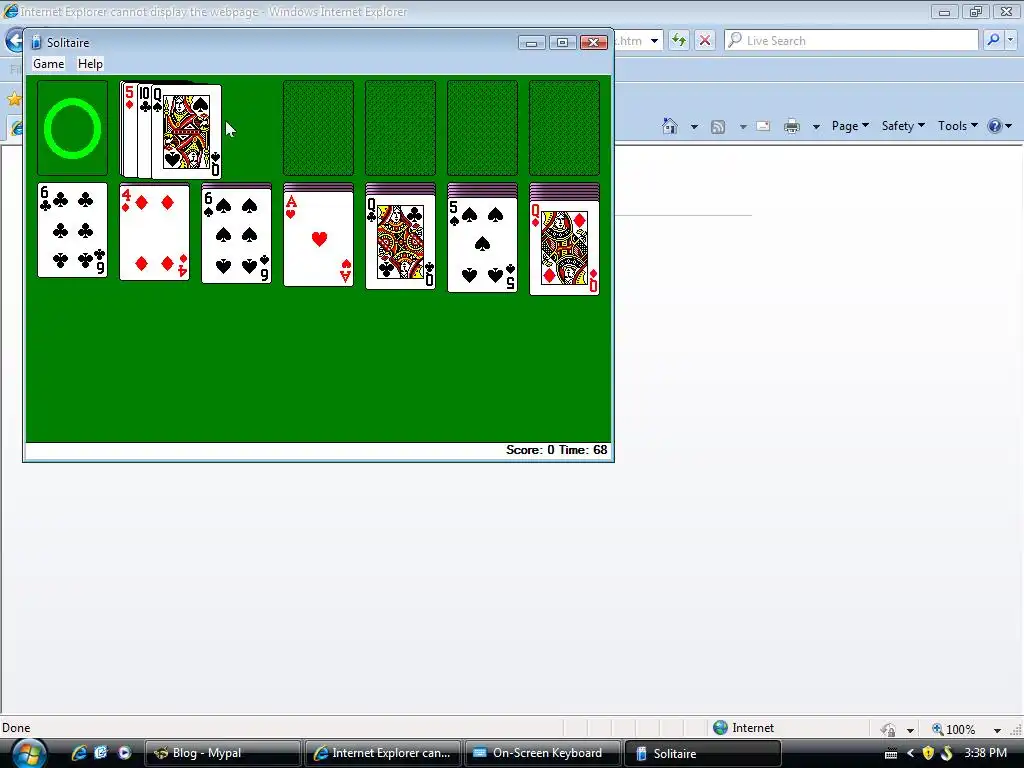Screen dimensions: 1024x768
Task: Open the Safety menu in IE
Action: 903,126
